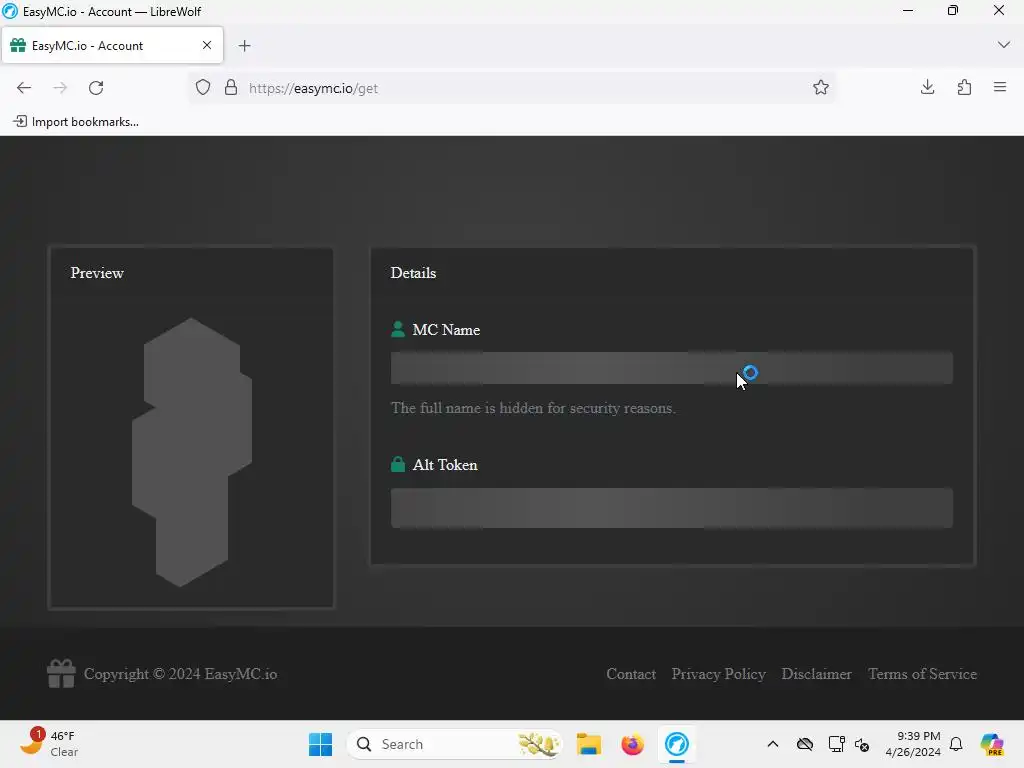Image resolution: width=1024 pixels, height=768 pixels.
Task: Open Firefox from the taskbar
Action: (x=632, y=744)
